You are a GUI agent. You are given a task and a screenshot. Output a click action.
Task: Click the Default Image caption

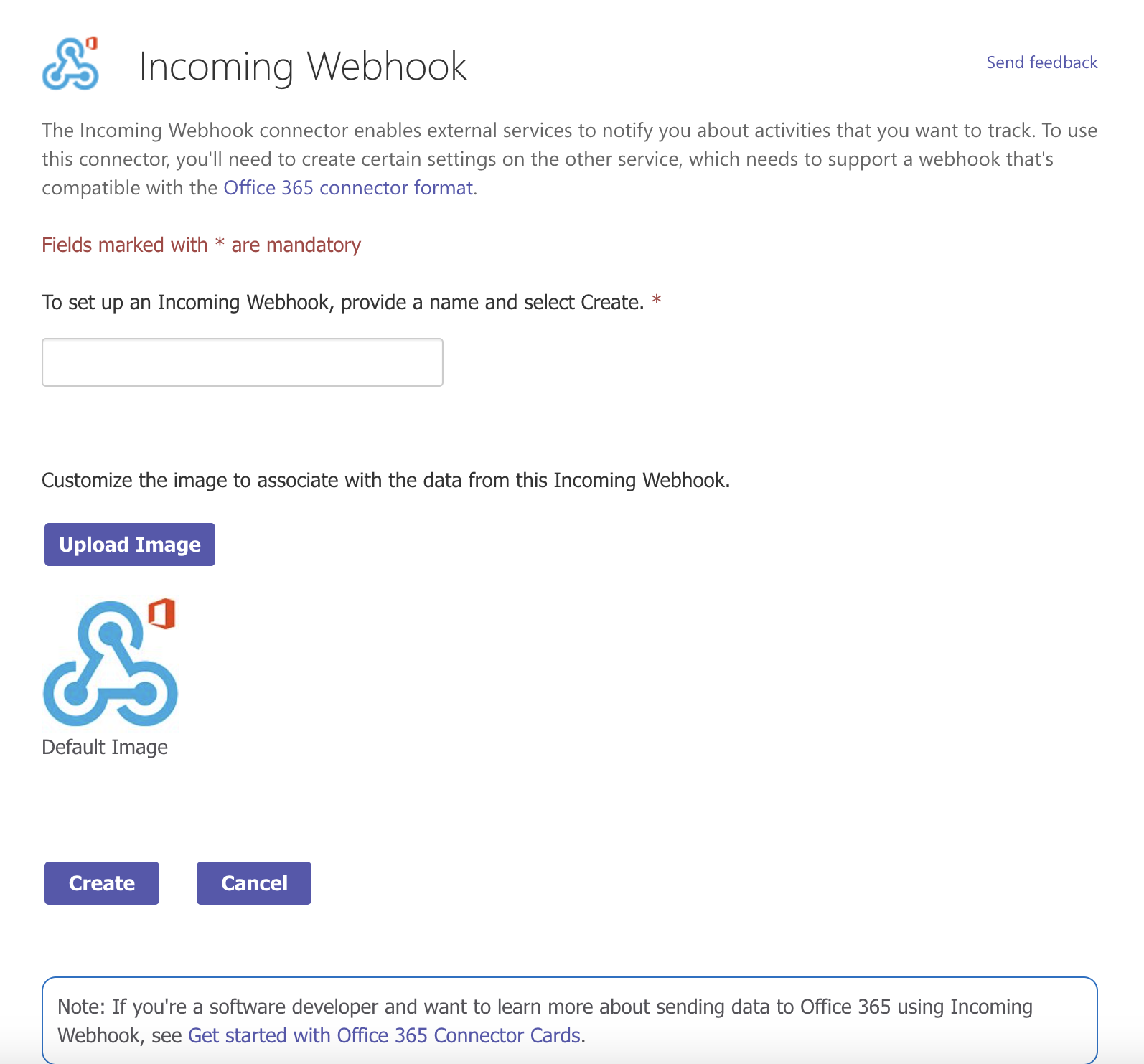(x=105, y=748)
